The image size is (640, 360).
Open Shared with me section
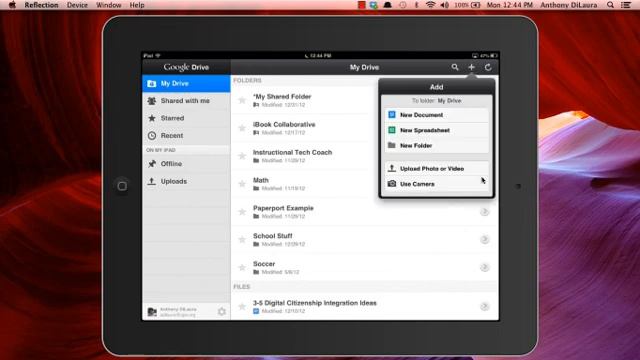pyautogui.click(x=186, y=101)
